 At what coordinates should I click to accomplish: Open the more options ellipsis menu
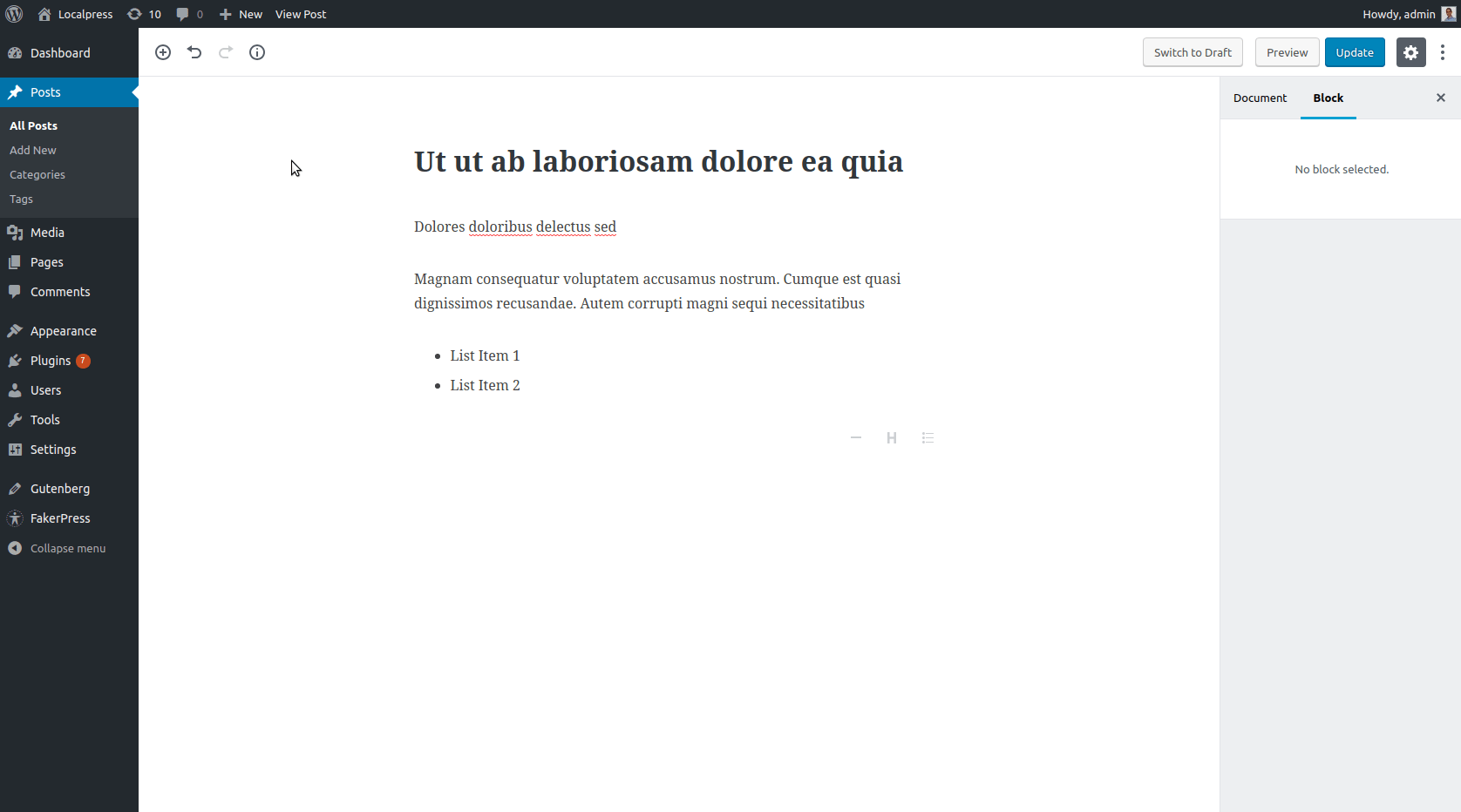pyautogui.click(x=1443, y=52)
